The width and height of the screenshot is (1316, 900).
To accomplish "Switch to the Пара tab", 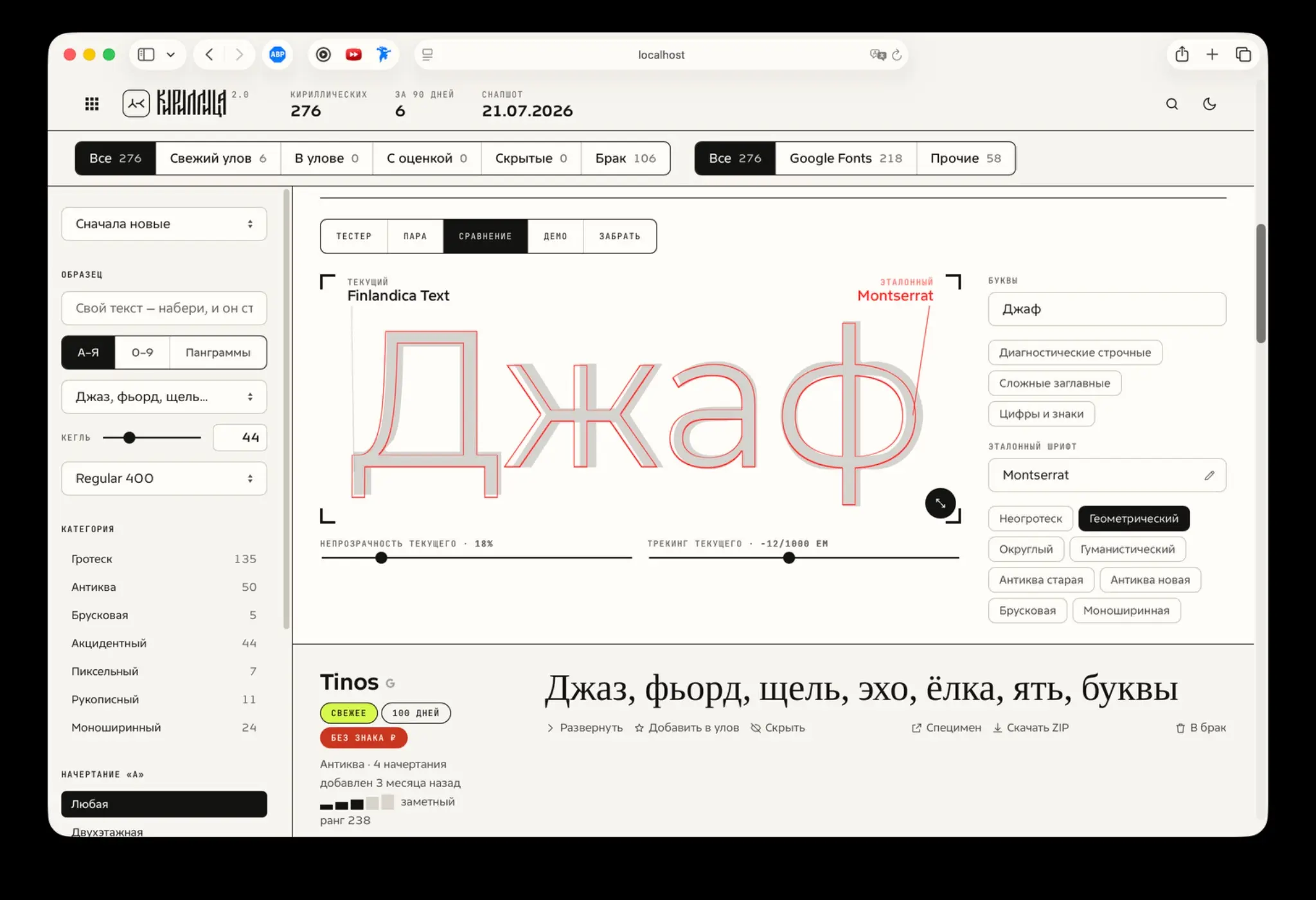I will tap(415, 236).
